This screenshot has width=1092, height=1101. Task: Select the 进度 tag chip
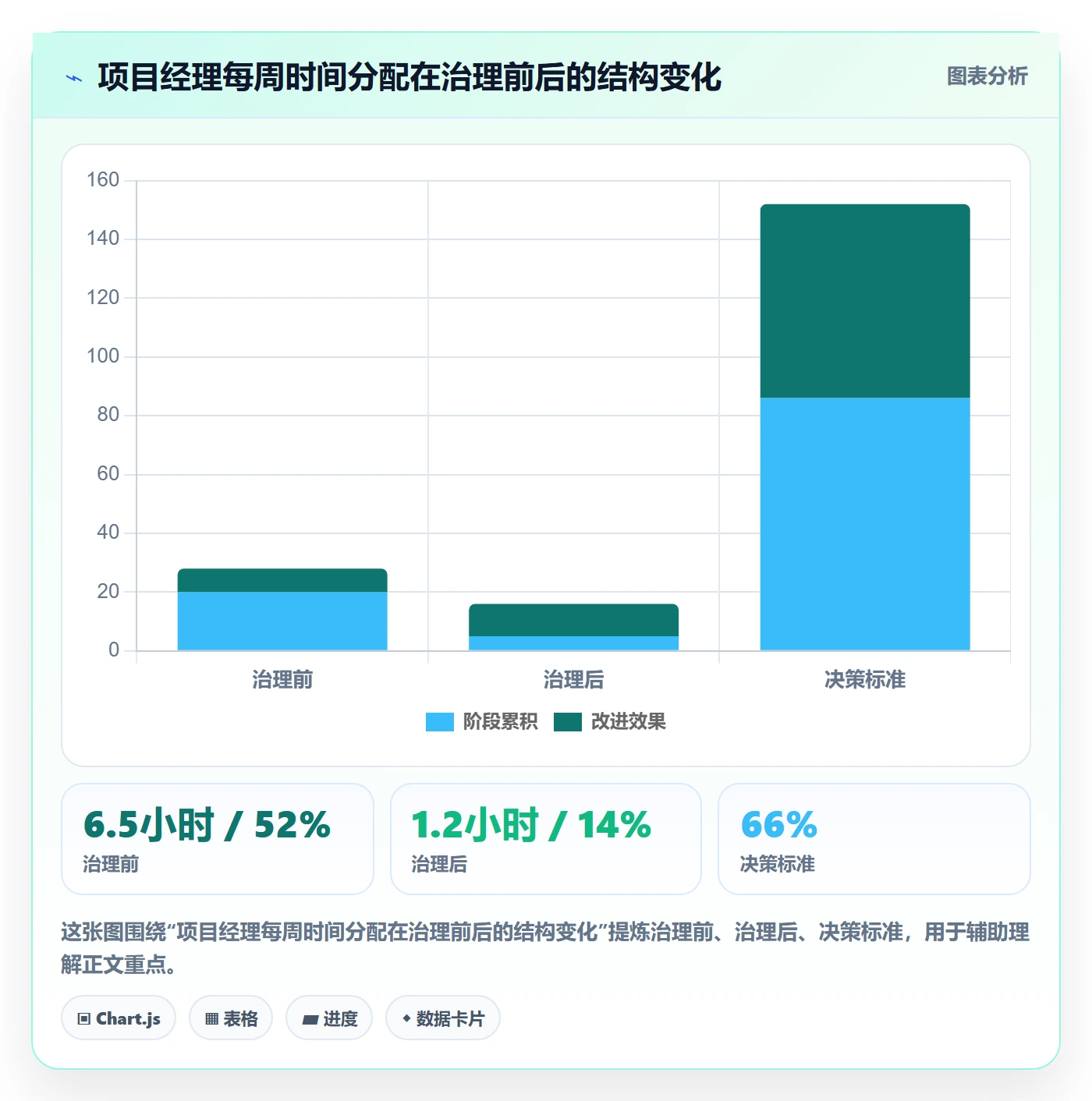329,1018
